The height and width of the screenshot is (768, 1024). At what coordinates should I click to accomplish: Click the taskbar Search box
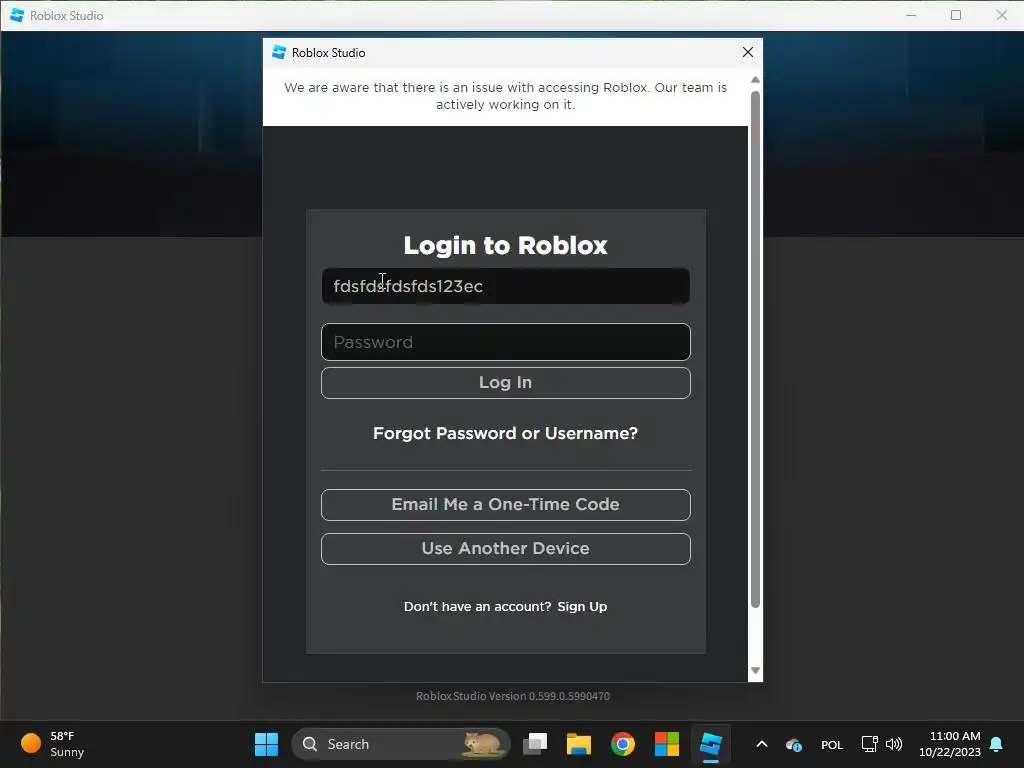[400, 744]
